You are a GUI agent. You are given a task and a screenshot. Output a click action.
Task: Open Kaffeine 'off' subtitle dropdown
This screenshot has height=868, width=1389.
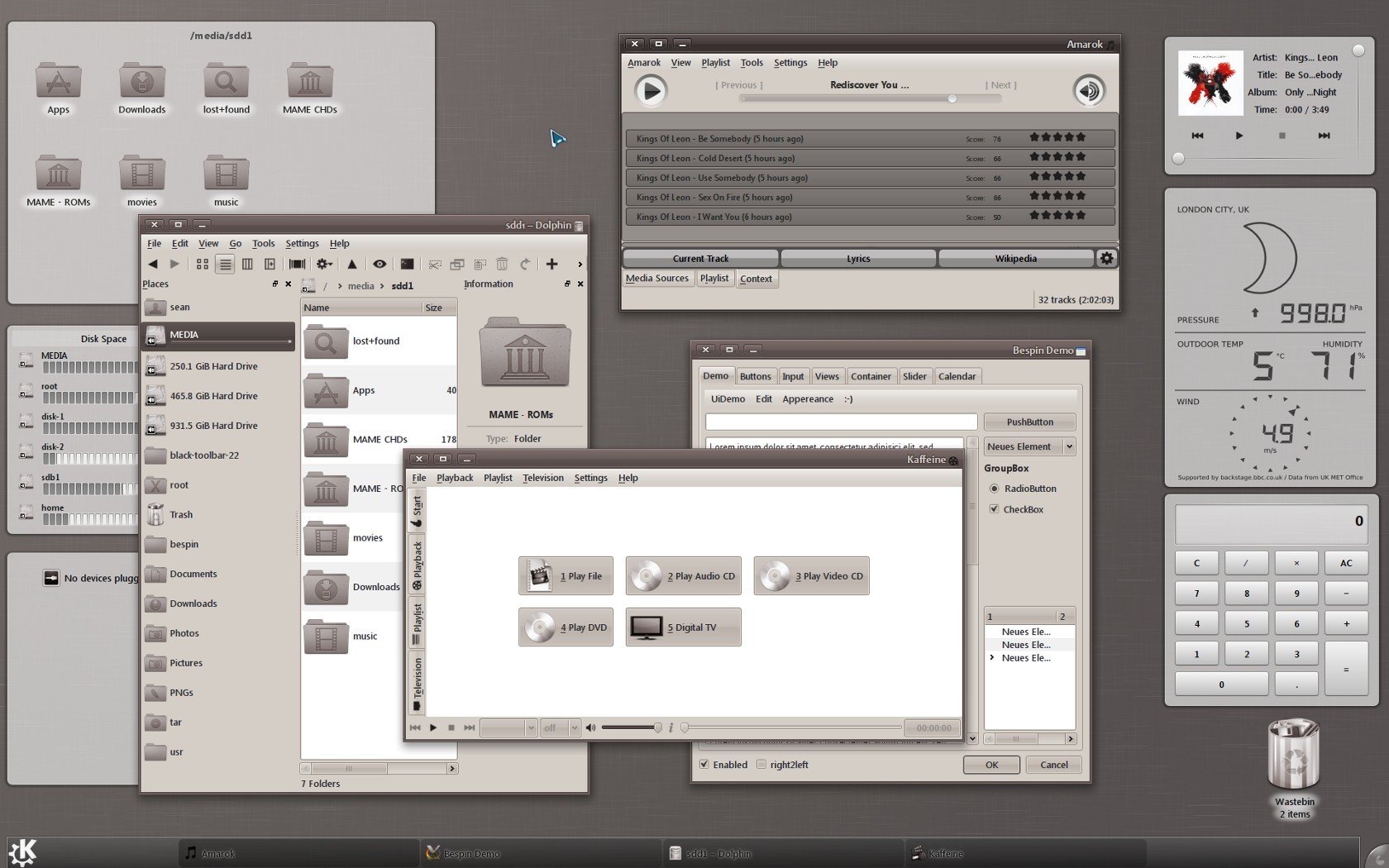pyautogui.click(x=561, y=727)
